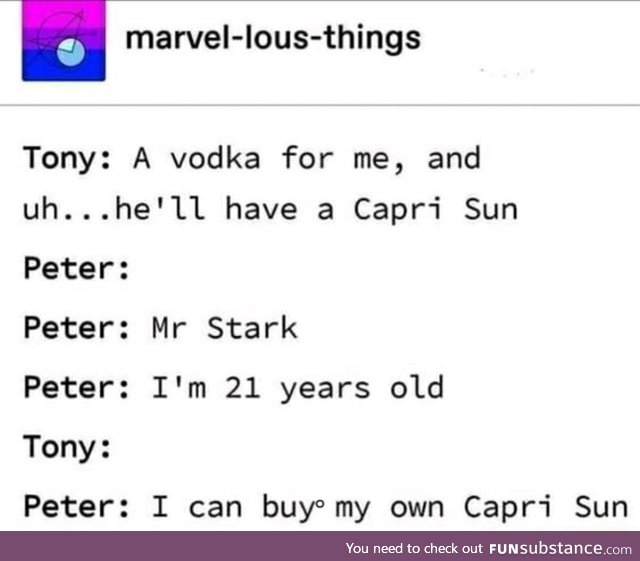This screenshot has height=561, width=640.
Task: Click the word "vodka" in Tony's line
Action: pyautogui.click(x=215, y=158)
